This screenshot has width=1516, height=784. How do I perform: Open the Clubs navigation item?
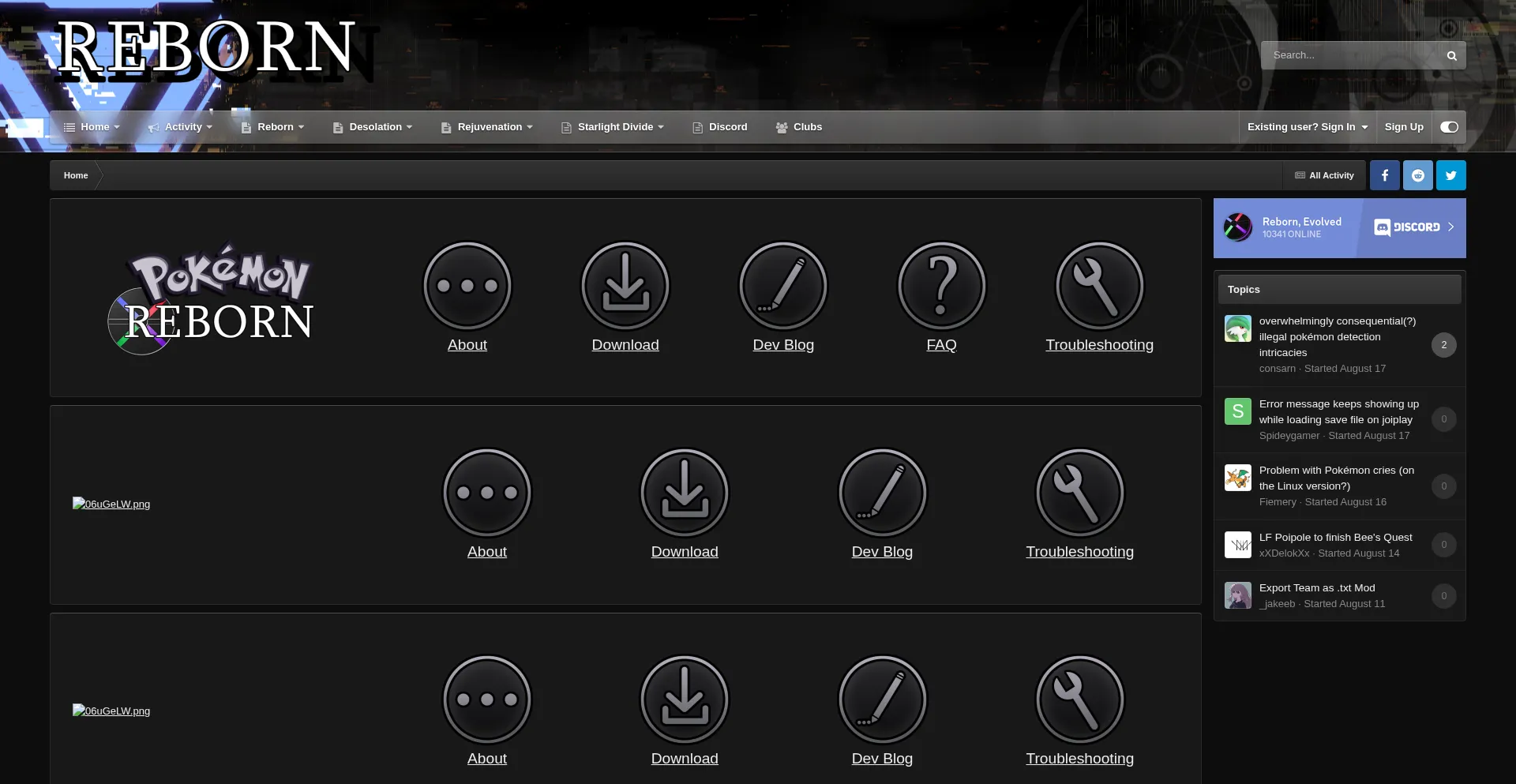tap(799, 127)
